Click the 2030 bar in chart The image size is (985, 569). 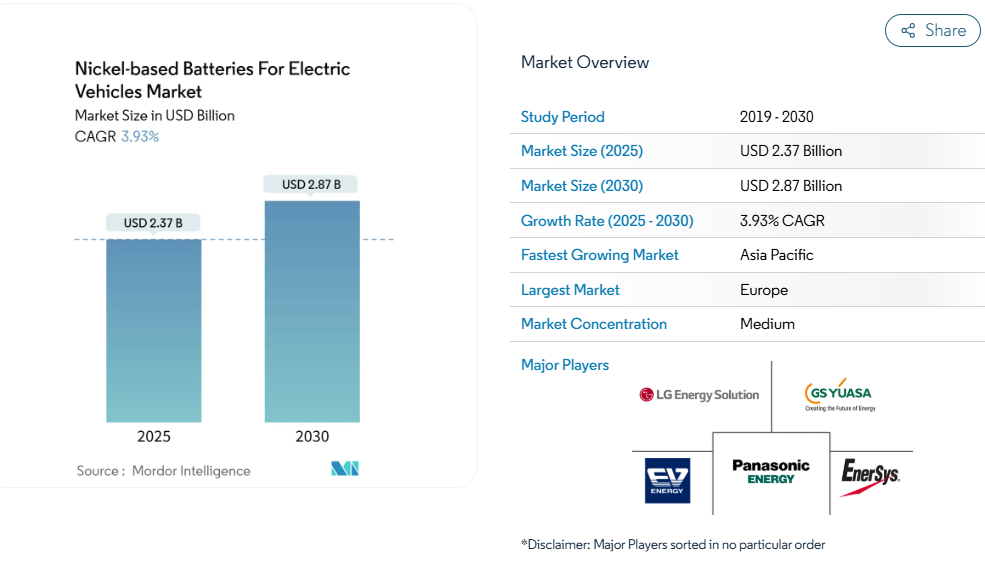tap(312, 311)
